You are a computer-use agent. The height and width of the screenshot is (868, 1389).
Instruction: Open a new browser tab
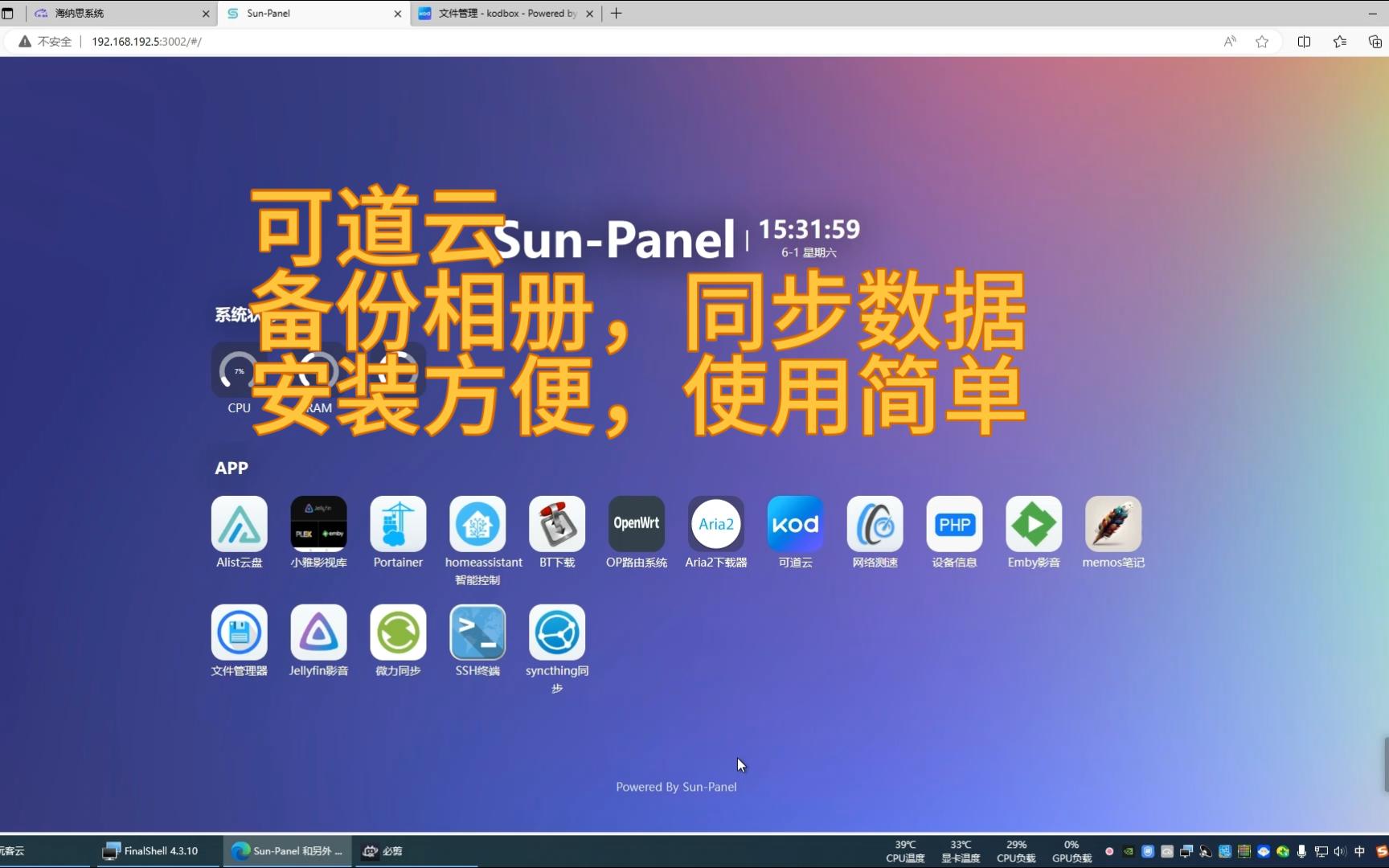pos(617,14)
